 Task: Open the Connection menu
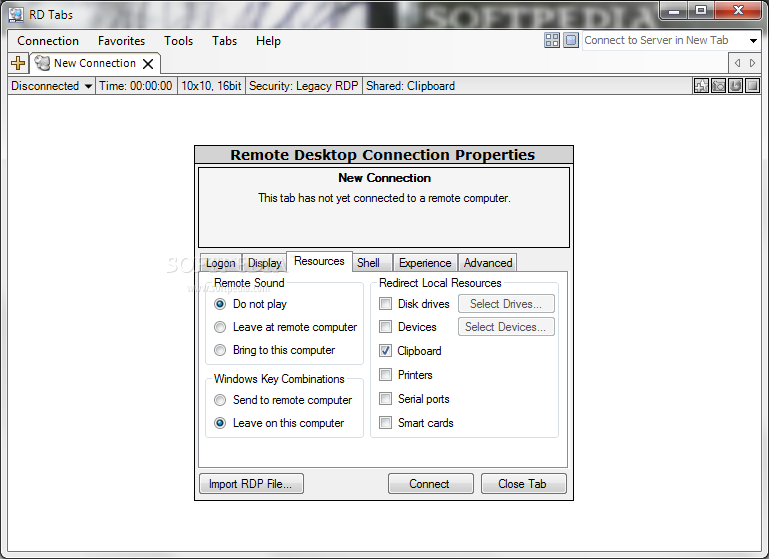tap(48, 41)
